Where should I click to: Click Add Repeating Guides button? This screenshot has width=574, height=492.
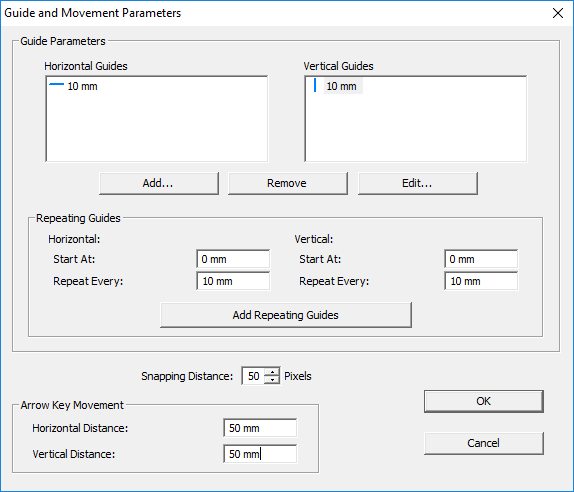(x=286, y=315)
